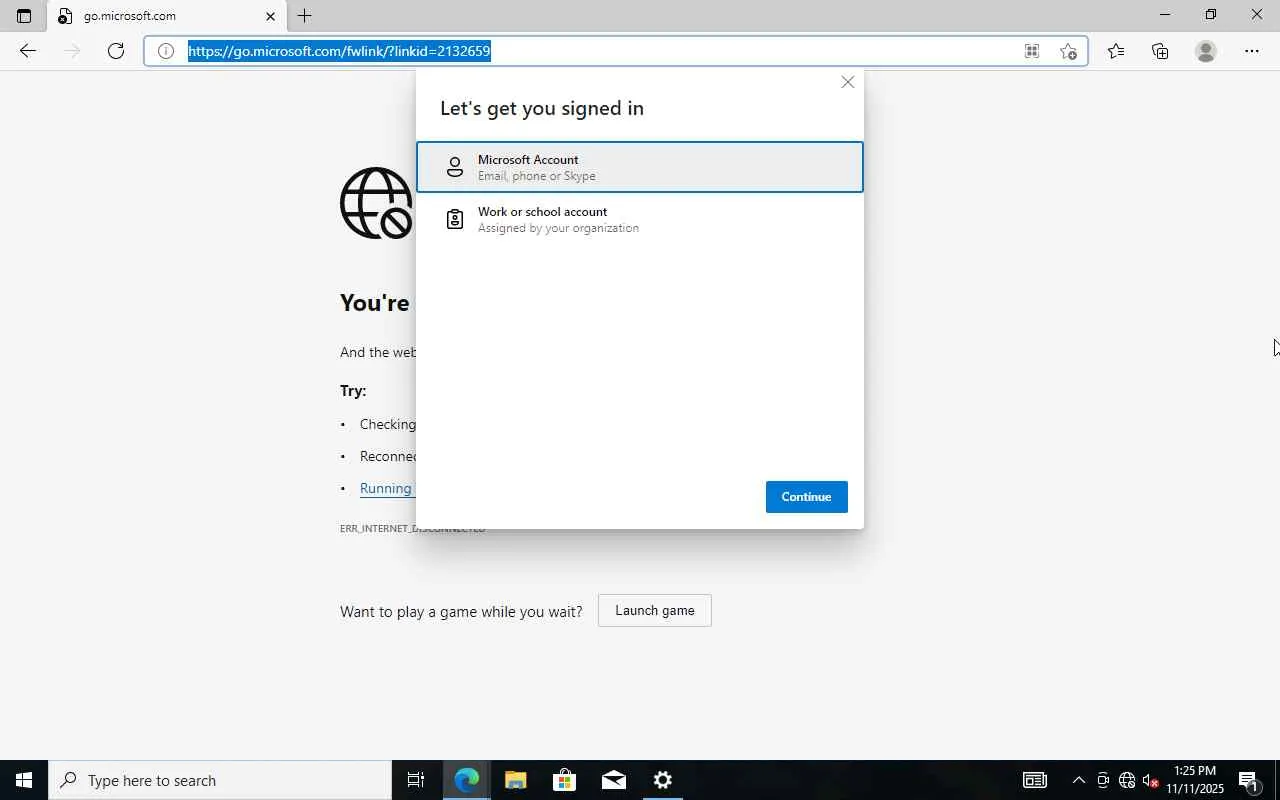Click the "Let's get you signed in" heading

pos(542,108)
